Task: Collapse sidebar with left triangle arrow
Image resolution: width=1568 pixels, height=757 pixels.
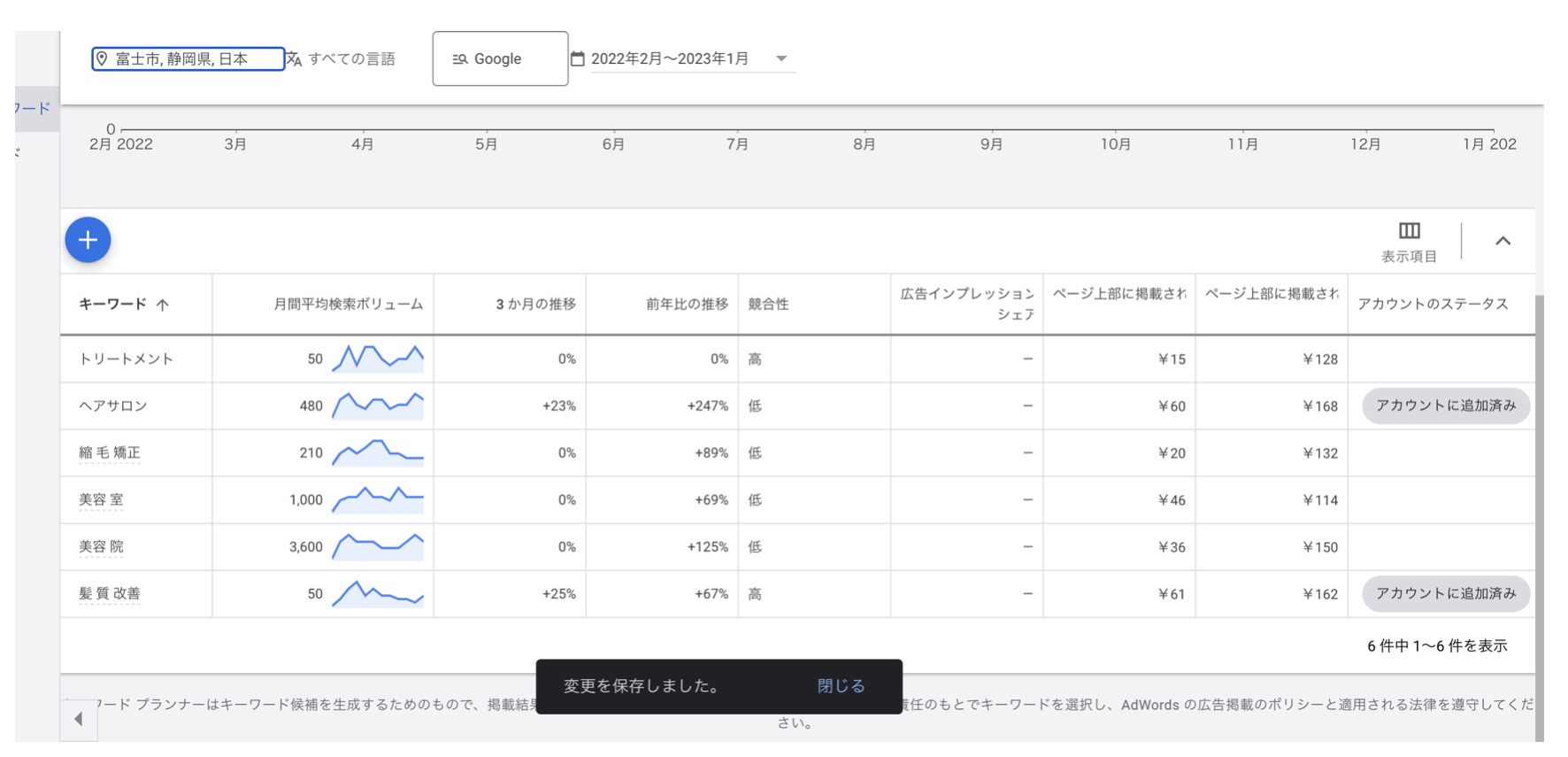Action: tap(79, 719)
